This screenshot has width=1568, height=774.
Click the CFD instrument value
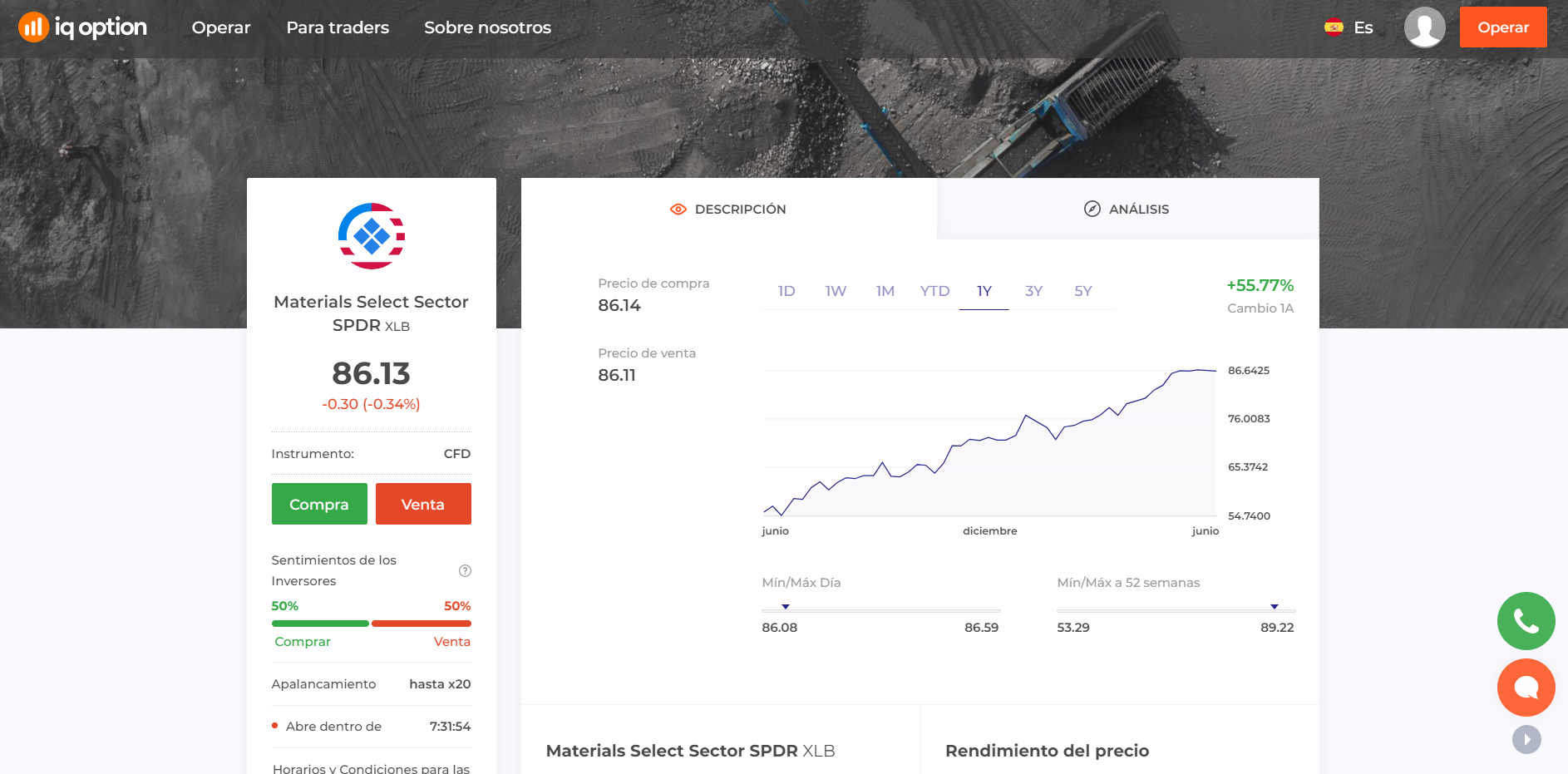coord(457,454)
